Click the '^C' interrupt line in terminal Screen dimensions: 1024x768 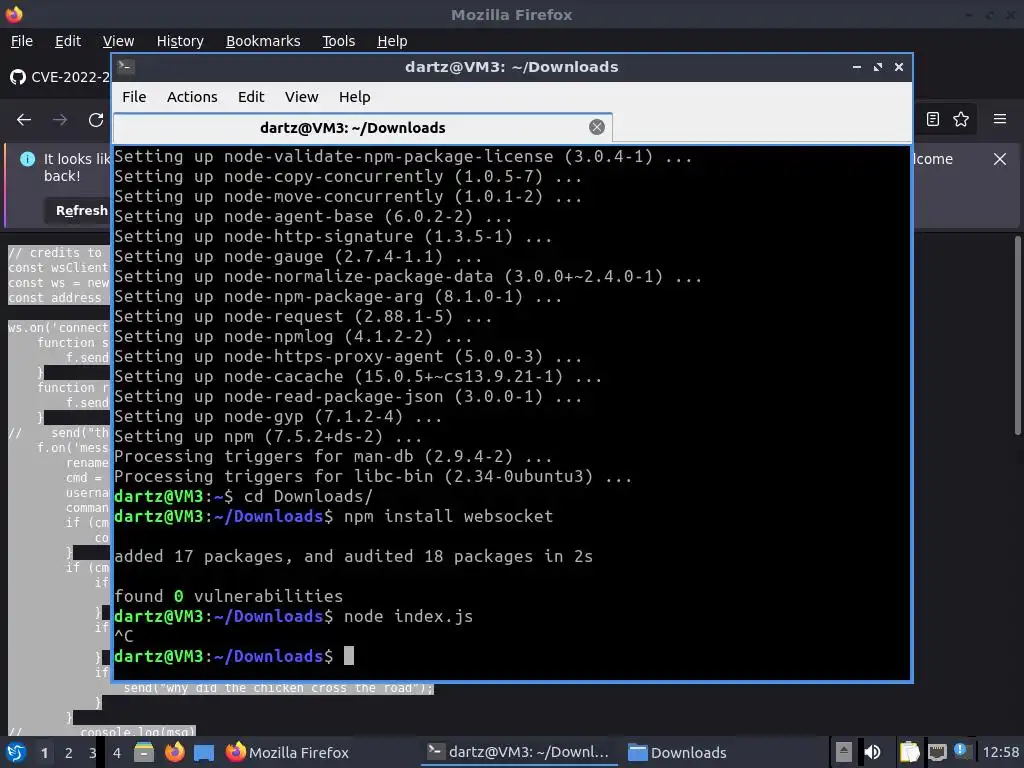(123, 635)
